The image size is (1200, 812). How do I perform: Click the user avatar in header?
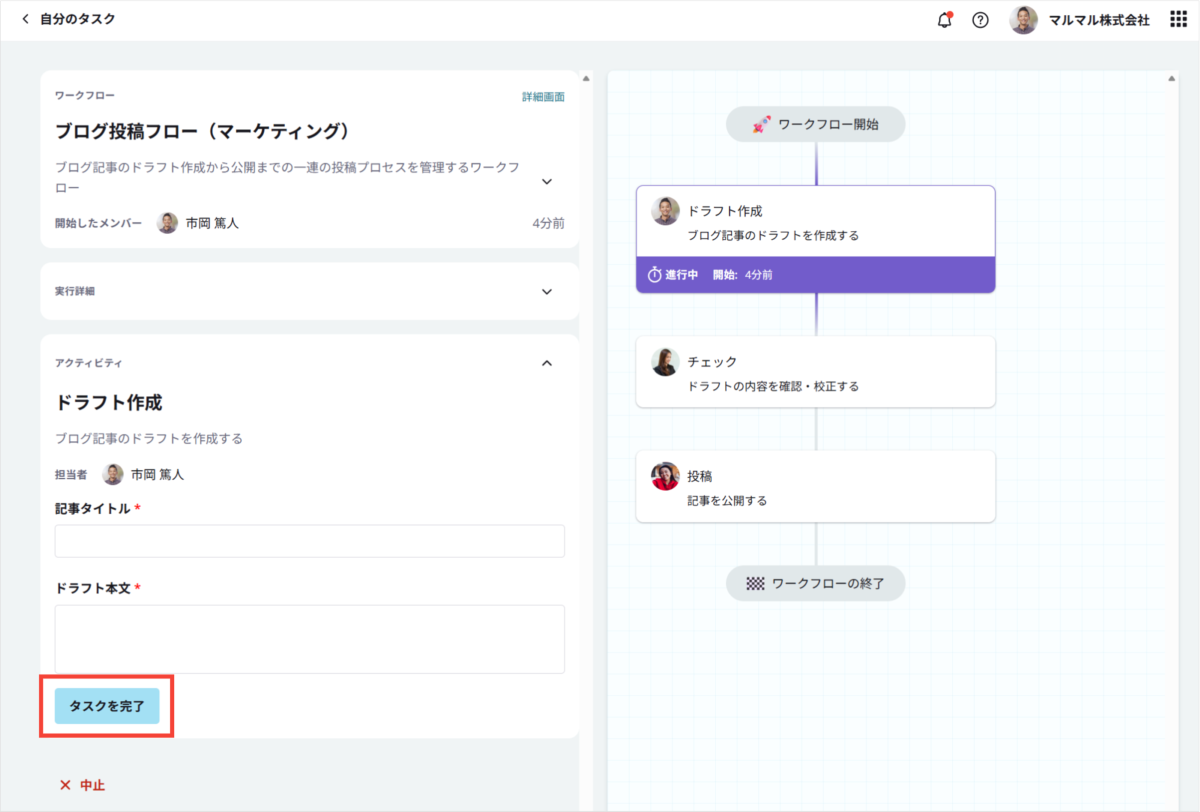pos(1023,20)
